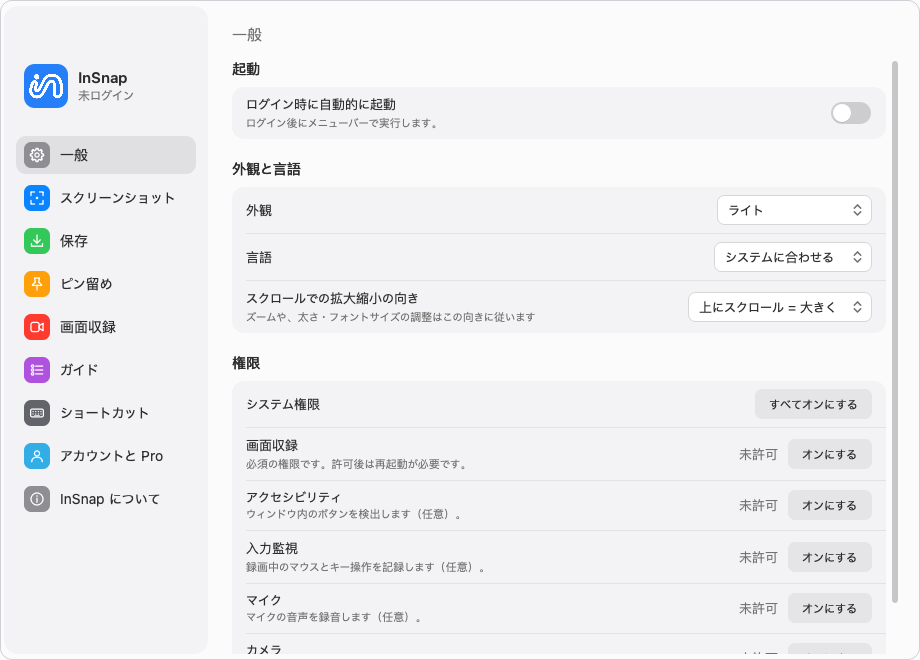Screen dimensions: 920x660
Task: Click the 一般 page title at top
Action: 247,35
